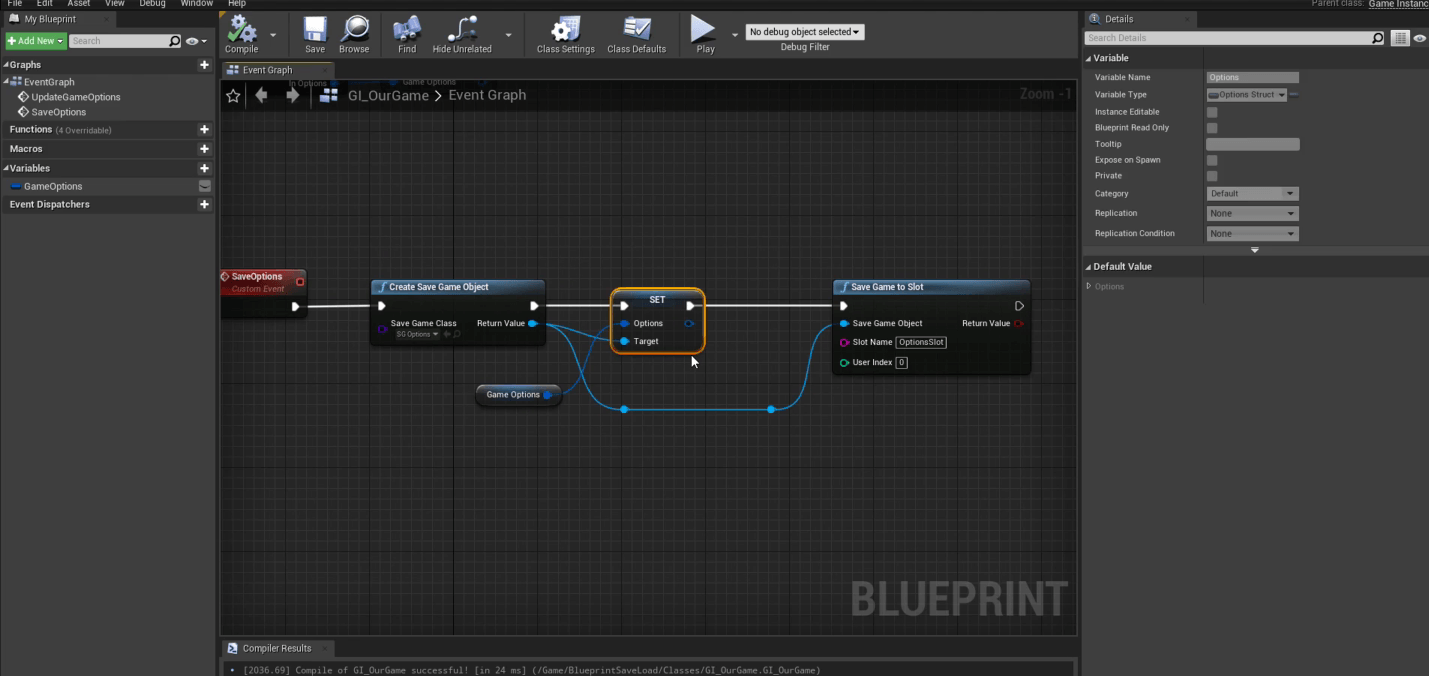Bookmark the graph with the star icon
Viewport: 1429px width, 676px height.
[233, 95]
